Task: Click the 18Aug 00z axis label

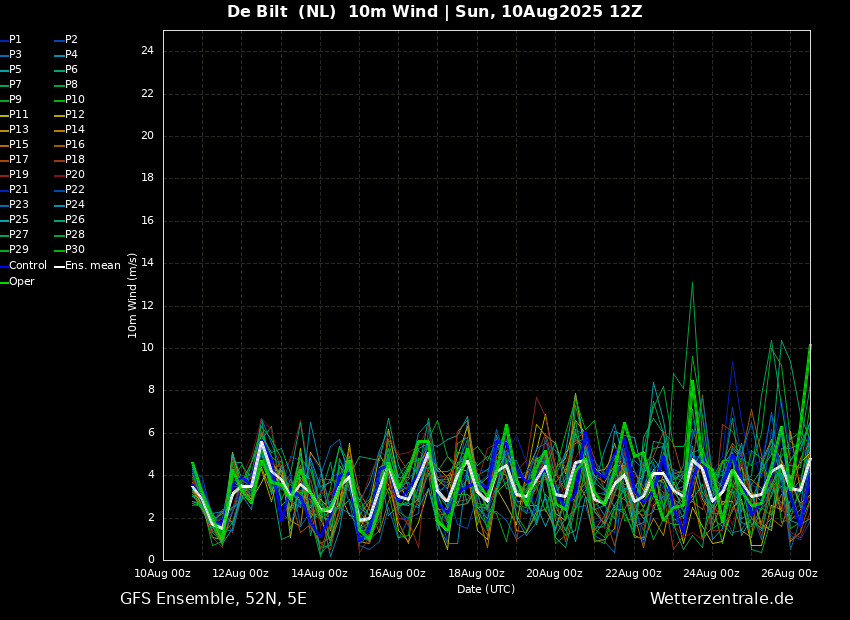Action: [476, 573]
